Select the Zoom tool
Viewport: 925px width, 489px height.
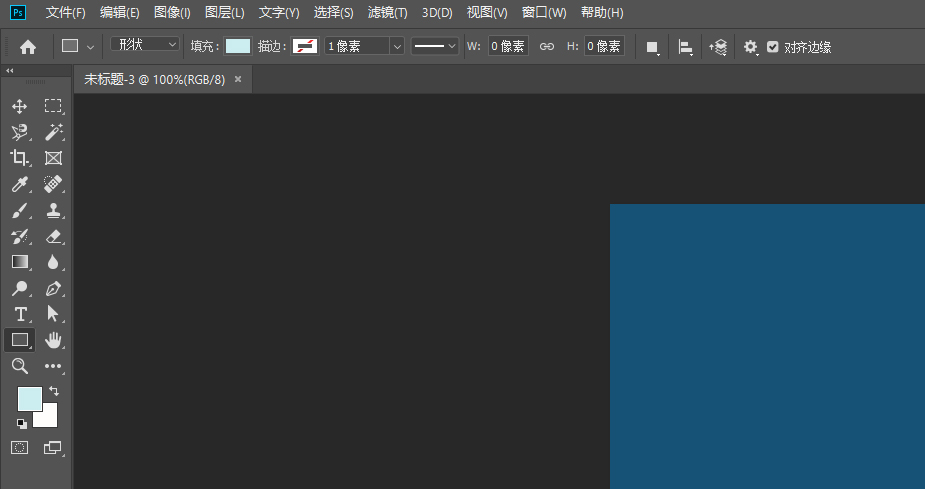(x=20, y=367)
